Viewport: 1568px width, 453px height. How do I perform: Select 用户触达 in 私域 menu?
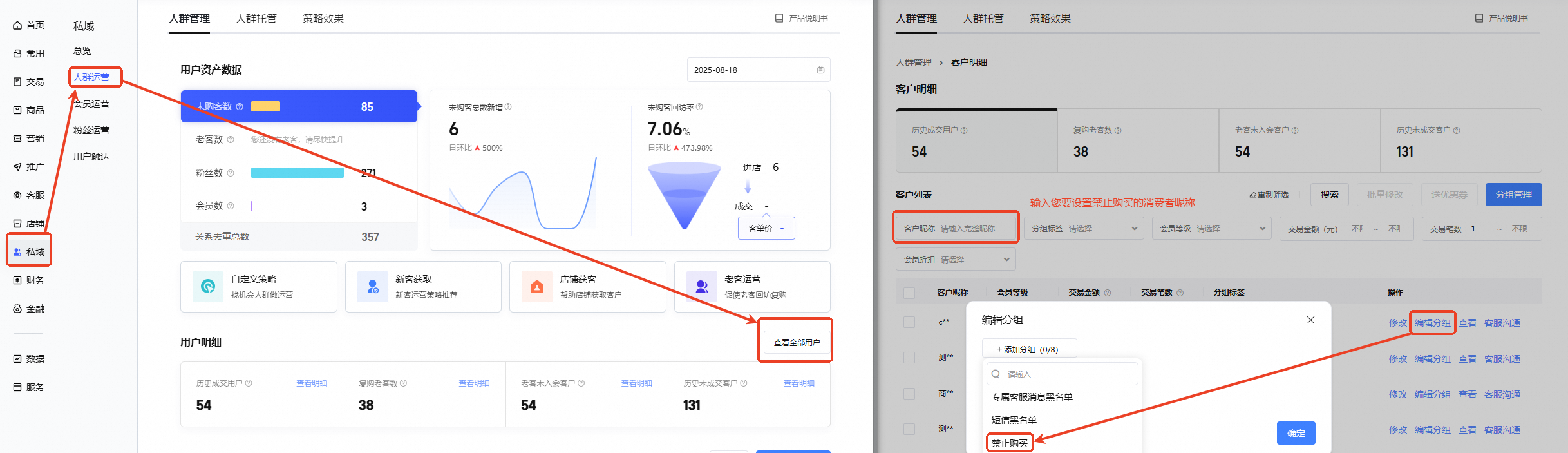(x=91, y=157)
